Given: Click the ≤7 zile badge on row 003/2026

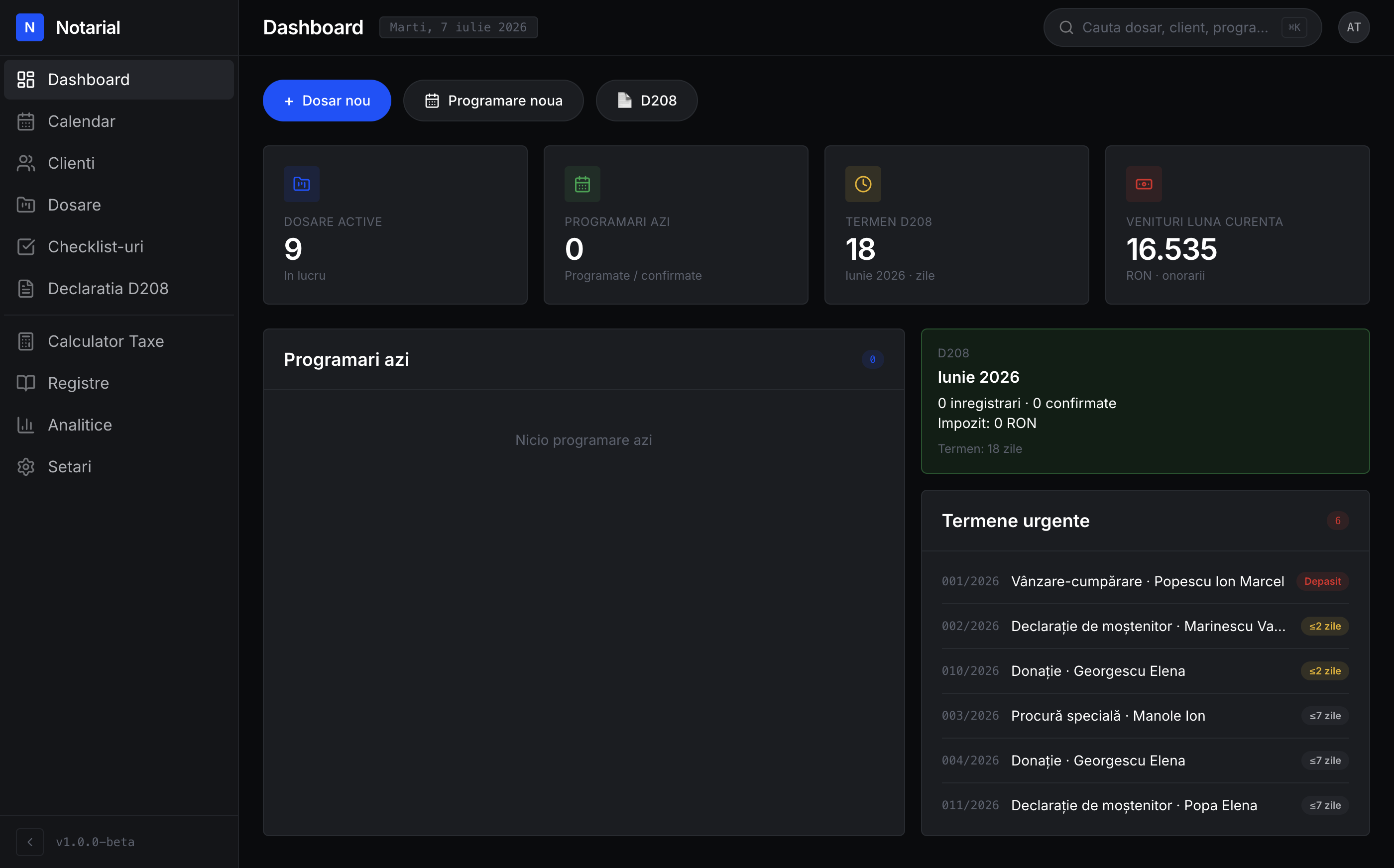Looking at the screenshot, I should click(1324, 716).
